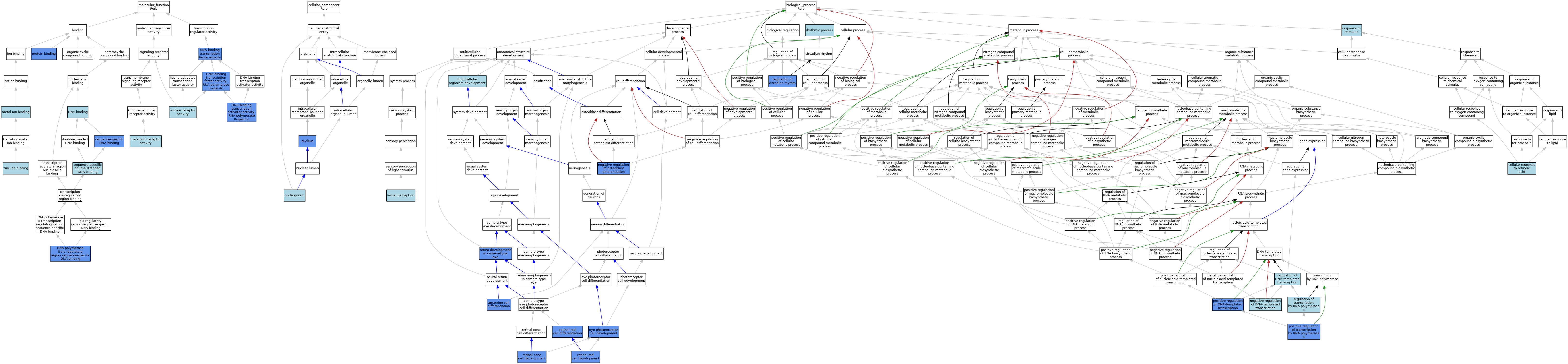This screenshot has width=1568, height=364.
Task: Select the blue nucleus node
Action: point(307,141)
